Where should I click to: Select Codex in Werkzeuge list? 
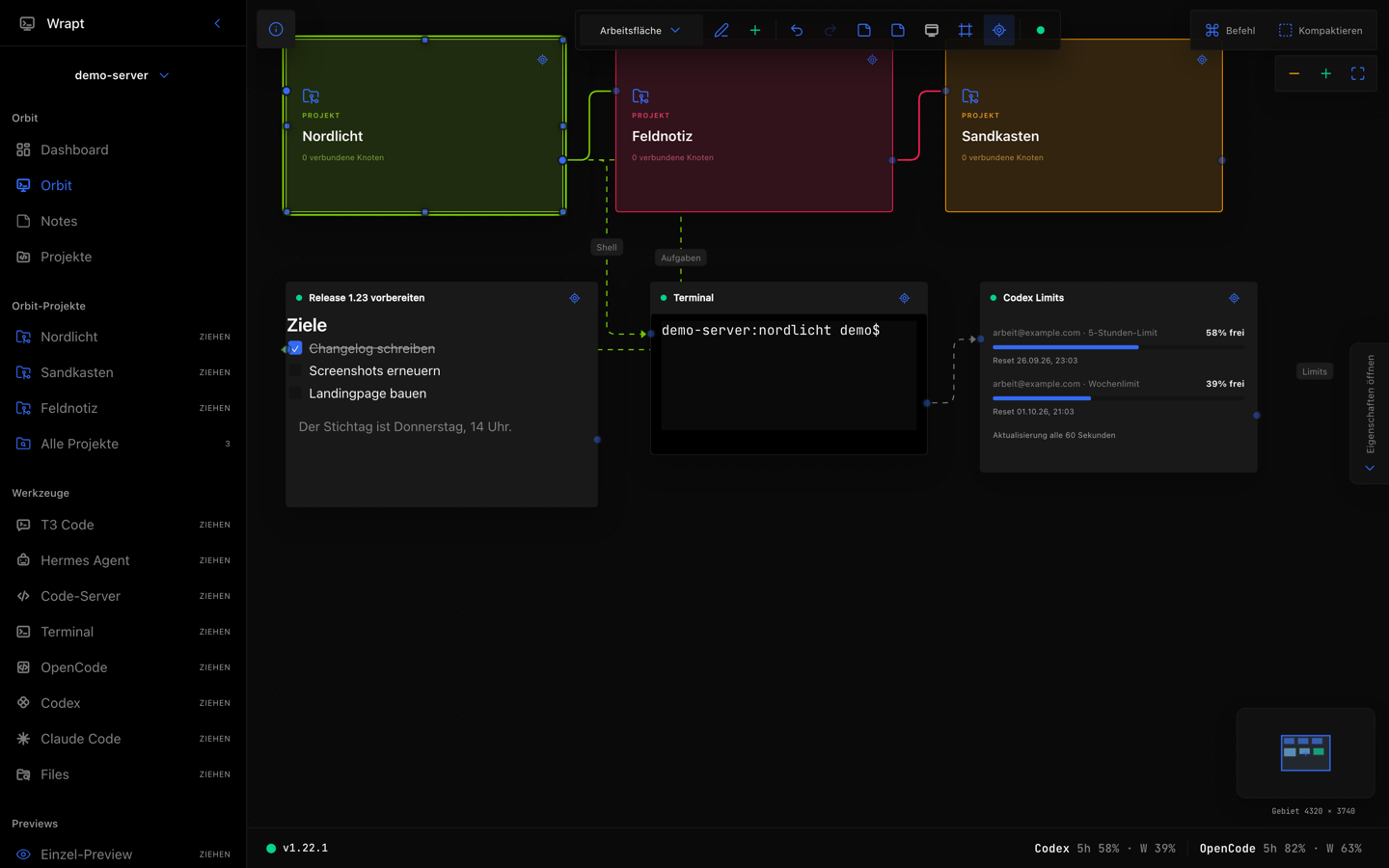[123, 703]
